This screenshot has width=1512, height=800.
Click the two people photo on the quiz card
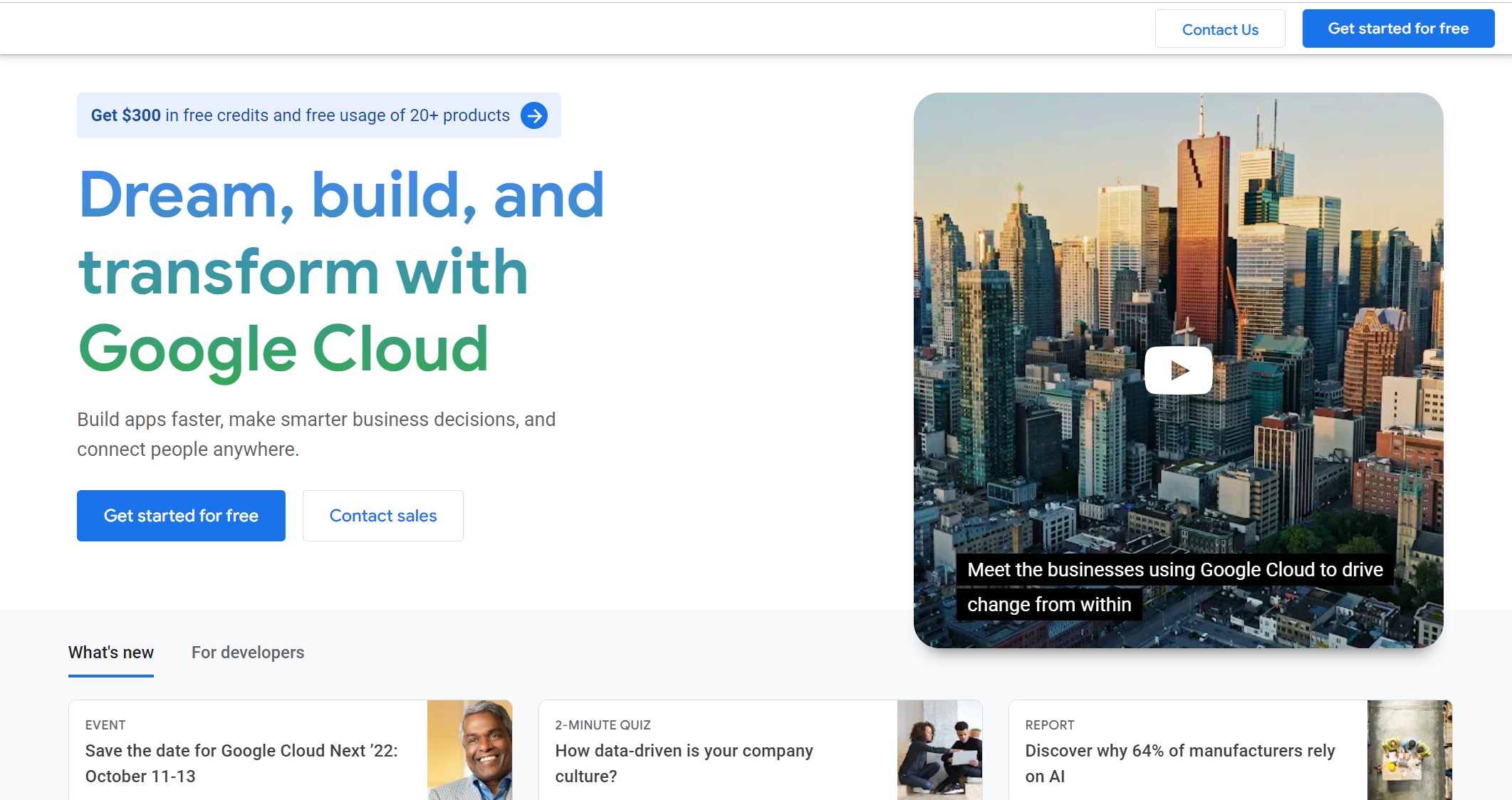[940, 750]
